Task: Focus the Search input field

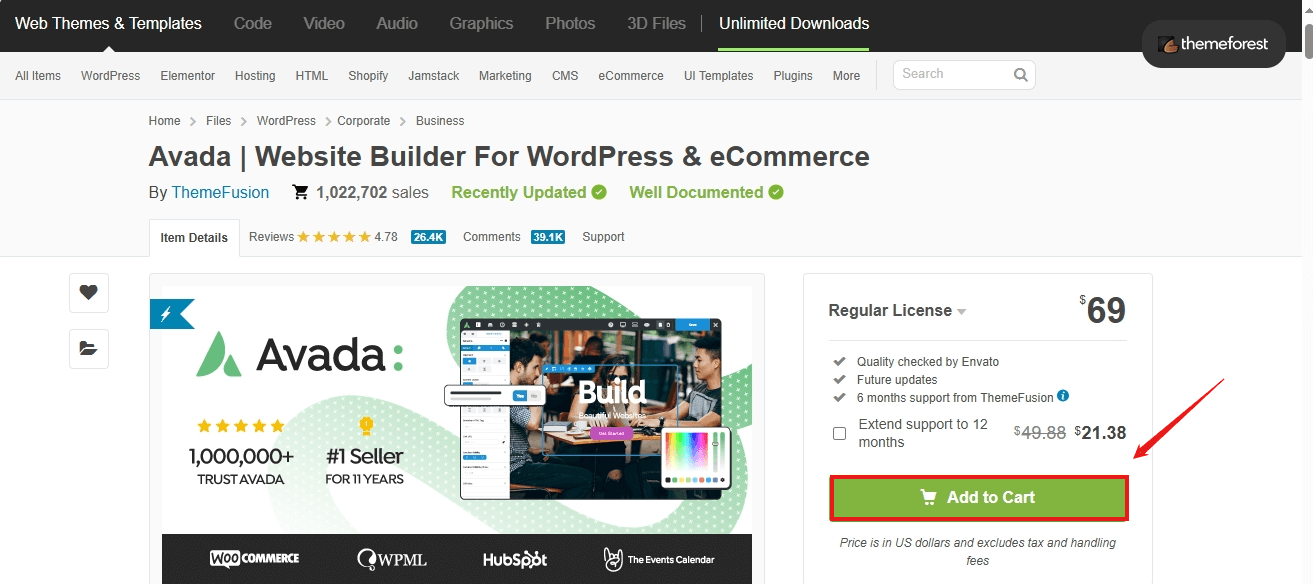Action: tap(952, 74)
